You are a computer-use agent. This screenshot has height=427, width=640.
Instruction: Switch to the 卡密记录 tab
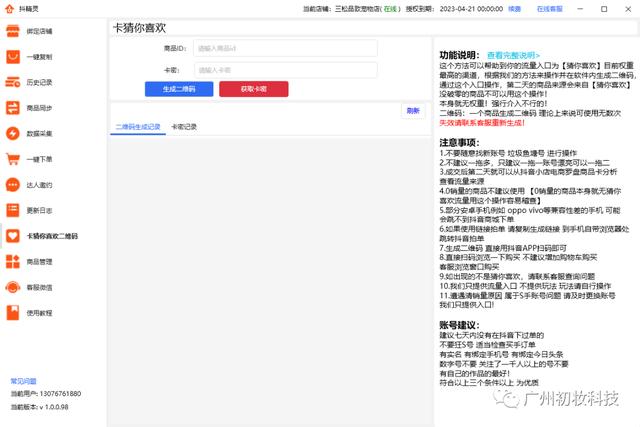[x=183, y=127]
